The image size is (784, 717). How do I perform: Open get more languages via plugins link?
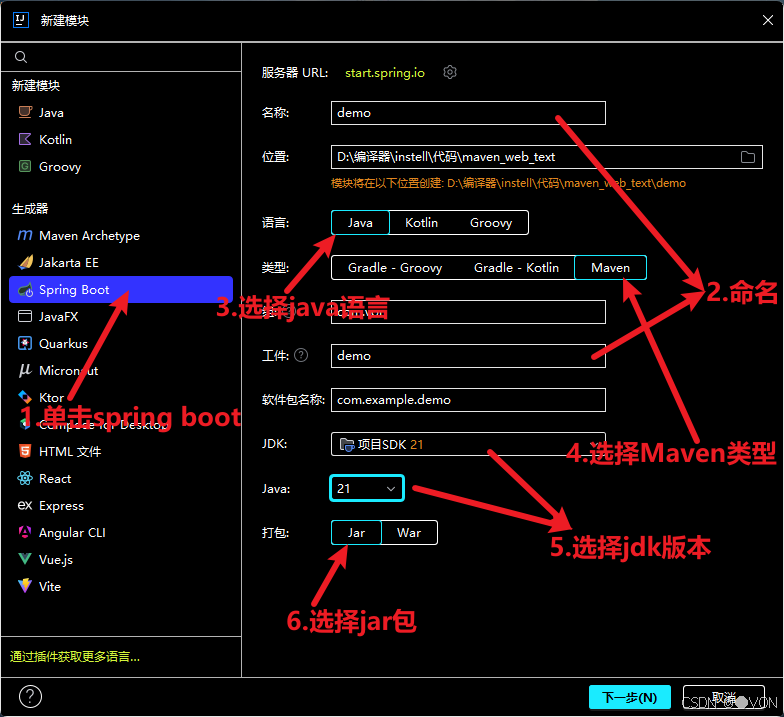(x=74, y=656)
